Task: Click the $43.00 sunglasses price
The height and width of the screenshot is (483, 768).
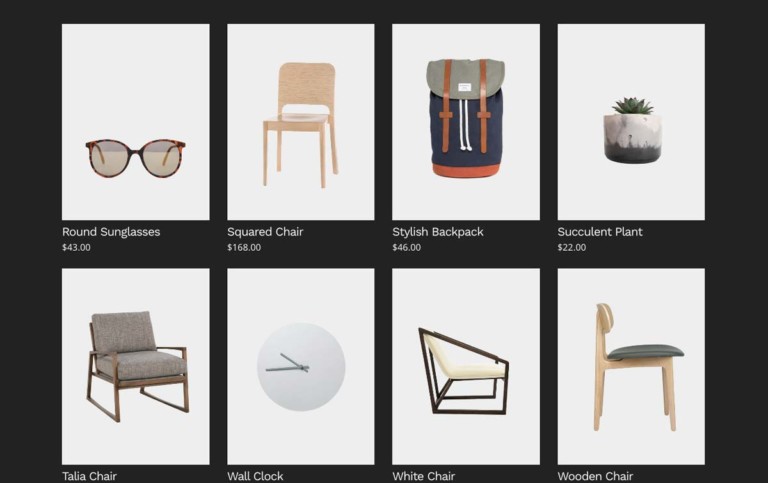Action: [x=76, y=247]
